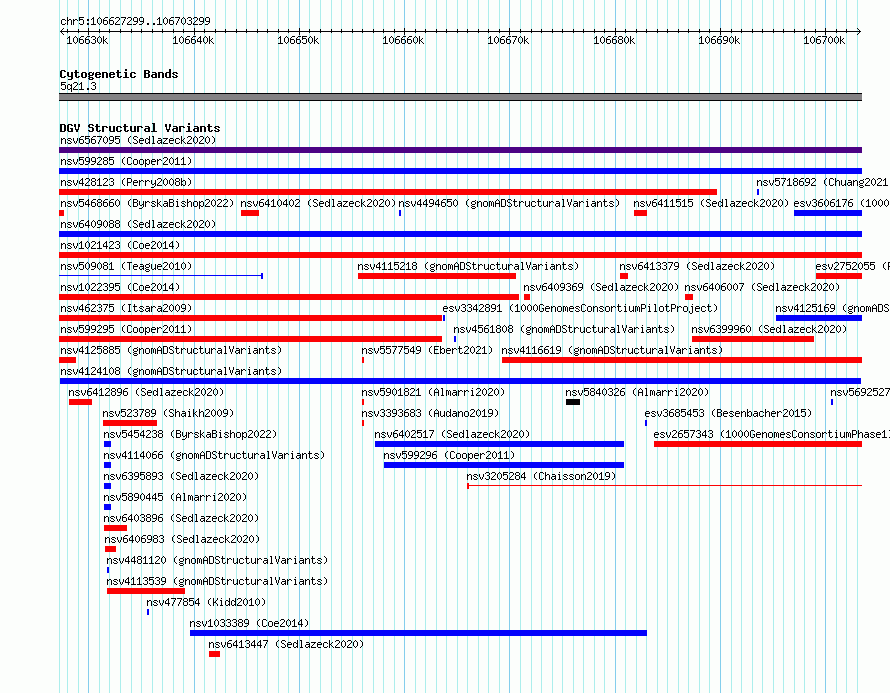Open the nsv4114066 variant label
Image resolution: width=890 pixels, height=693 pixels.
click(214, 455)
